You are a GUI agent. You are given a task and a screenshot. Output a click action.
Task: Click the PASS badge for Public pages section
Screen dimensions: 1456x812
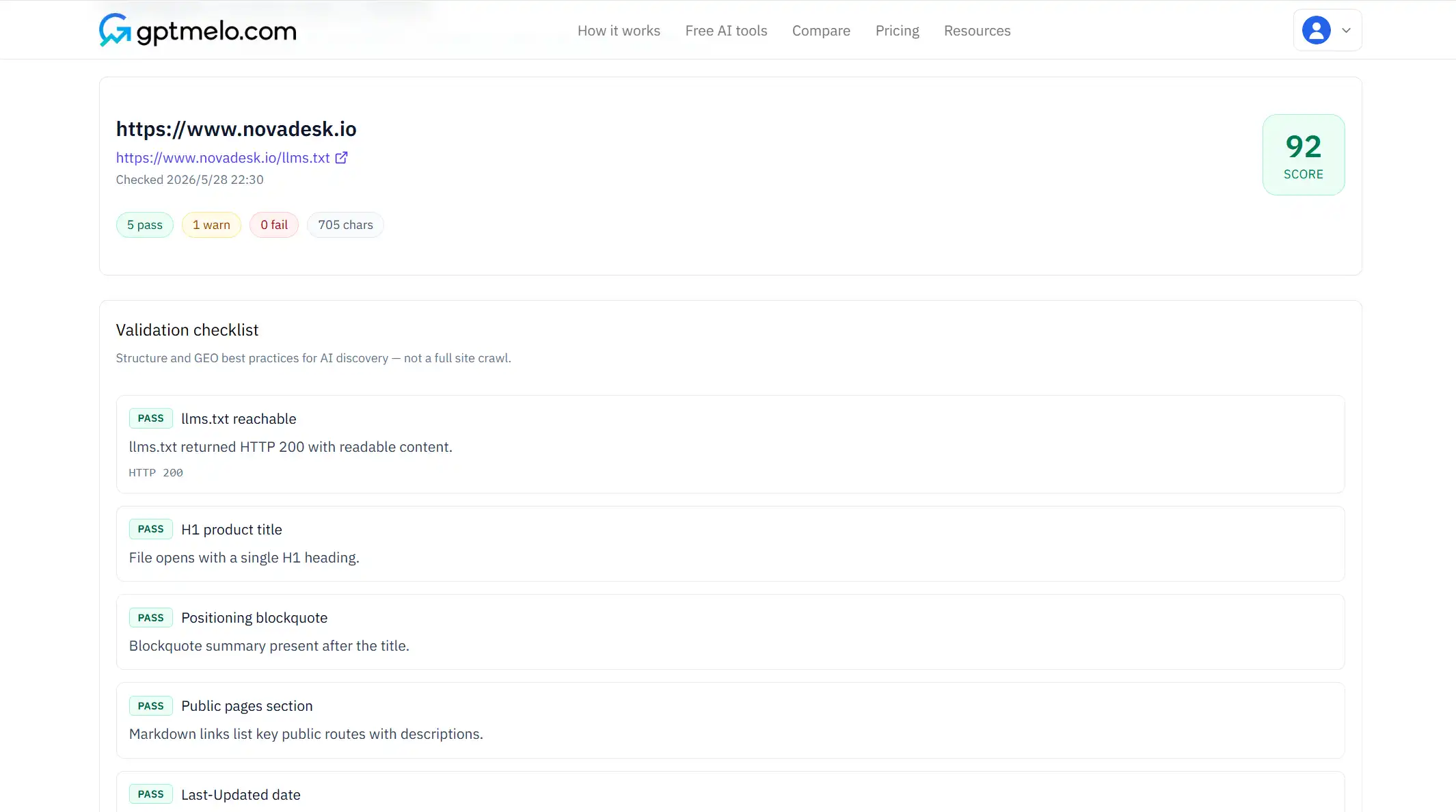click(x=151, y=706)
